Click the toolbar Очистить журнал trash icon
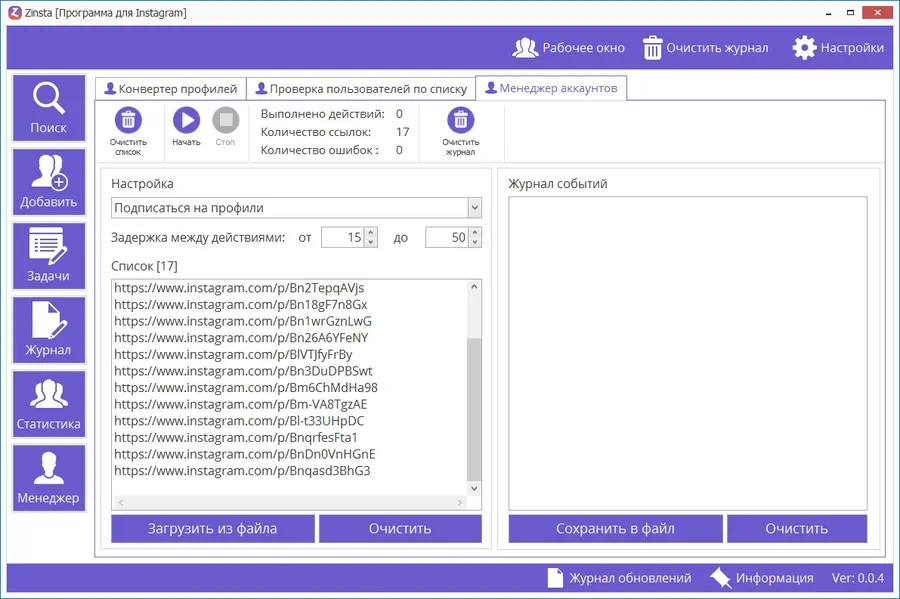900x599 pixels. coord(460,121)
